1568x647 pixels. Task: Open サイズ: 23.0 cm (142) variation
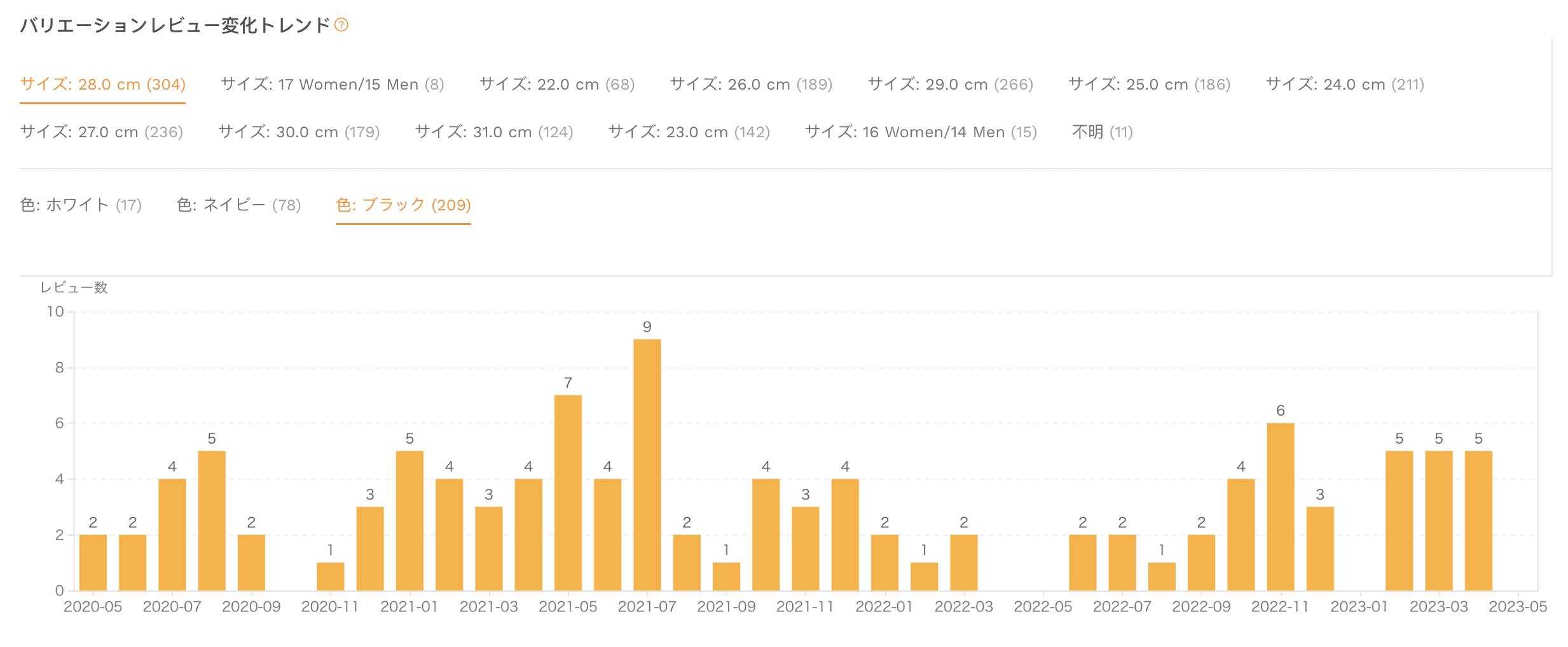689,132
